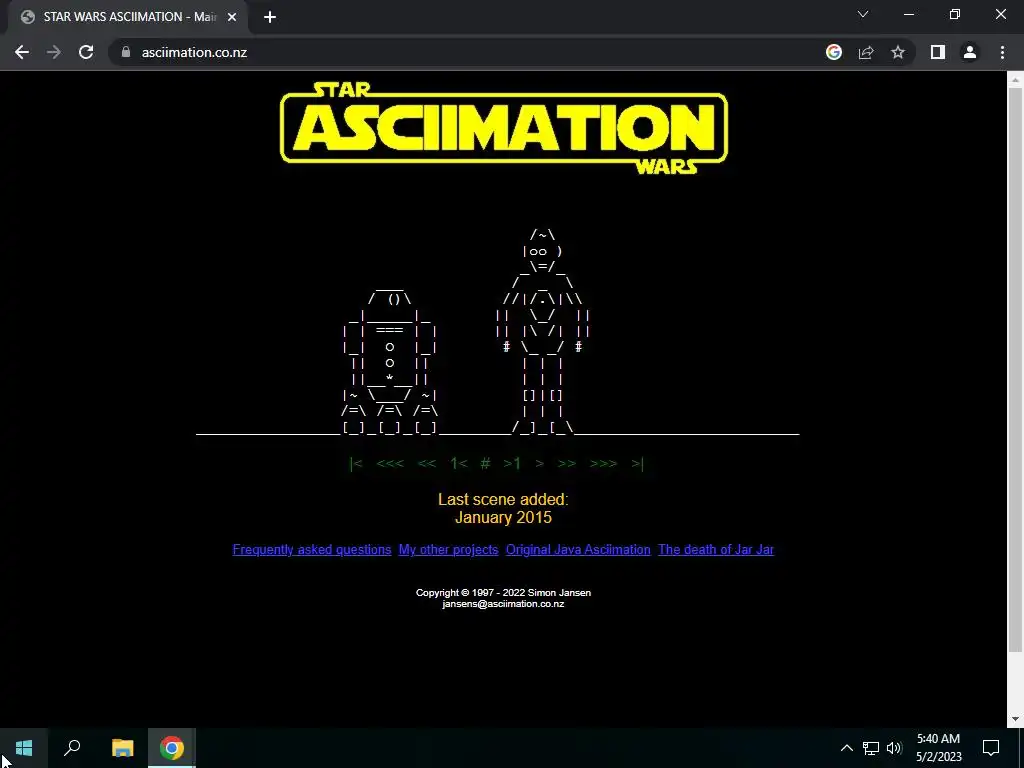Screen dimensions: 1024x768
Task: Rewind with the << control
Action: (426, 464)
